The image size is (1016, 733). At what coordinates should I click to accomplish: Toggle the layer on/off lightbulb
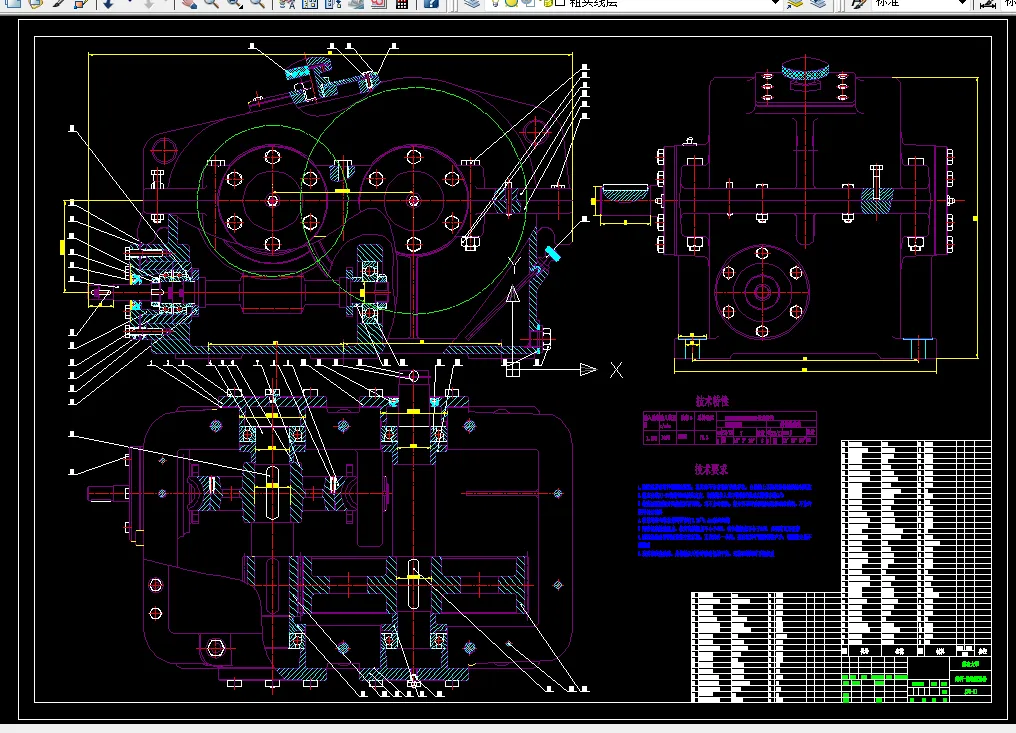496,3
